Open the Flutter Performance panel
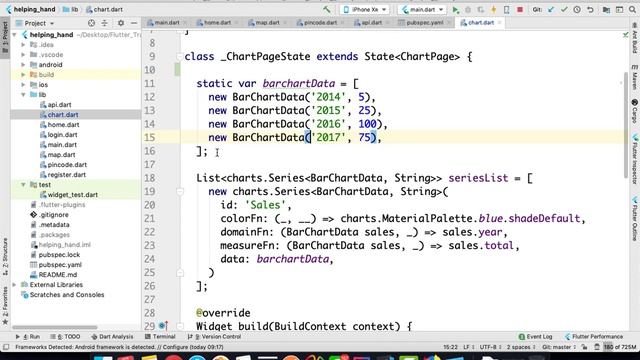Screen dimensions: 640x360 point(594,337)
